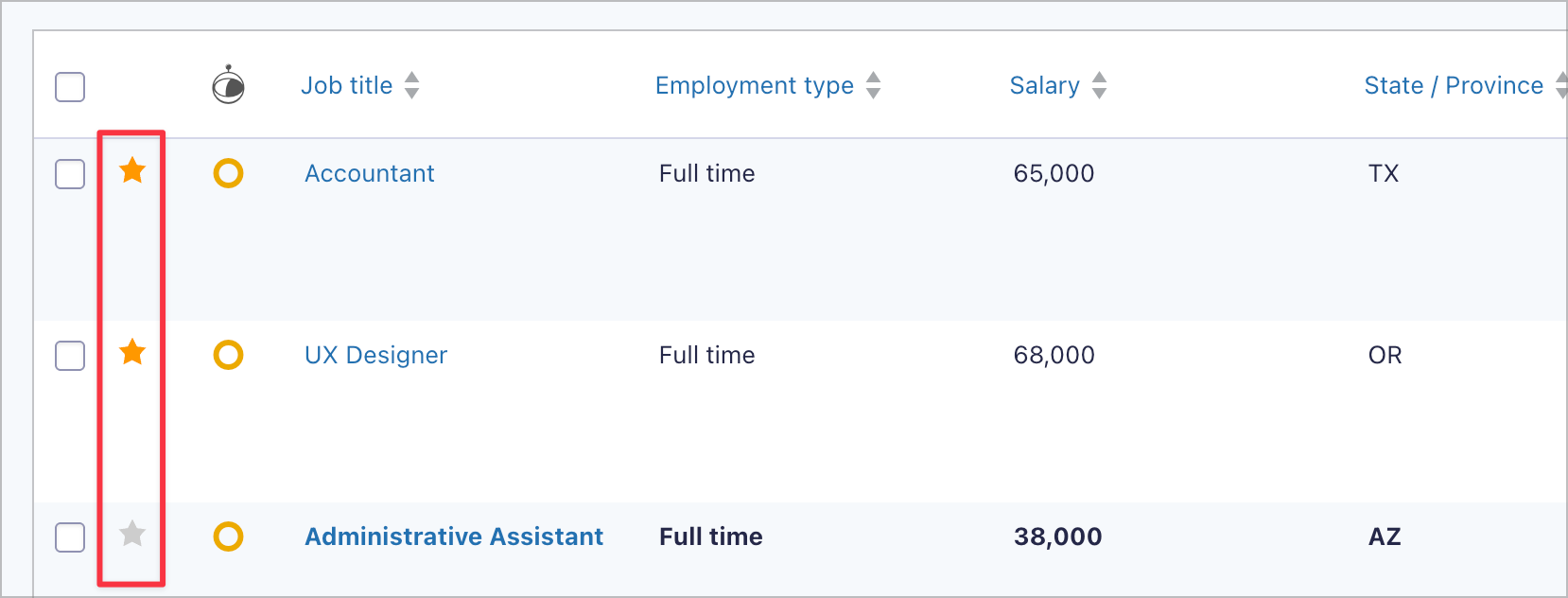Click sort arrows beside Job title
Screen dimensions: 1568x598
(x=411, y=85)
